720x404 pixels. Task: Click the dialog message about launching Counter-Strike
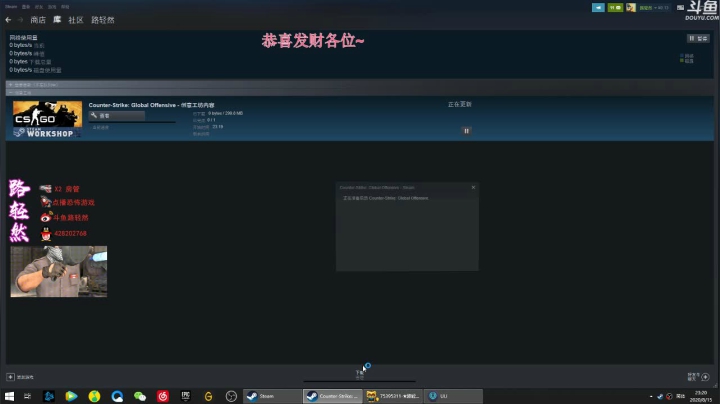click(x=386, y=198)
